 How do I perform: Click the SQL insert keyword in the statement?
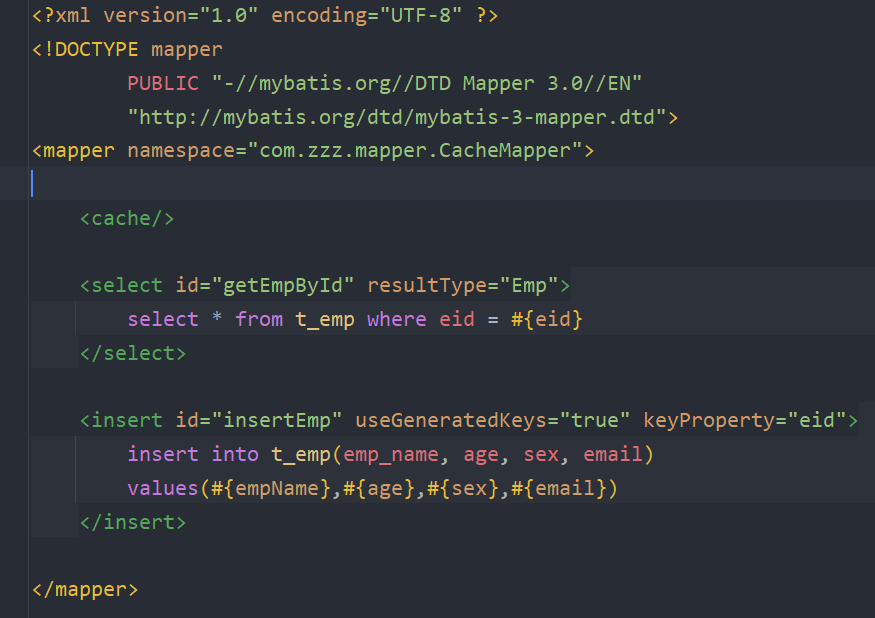[163, 454]
